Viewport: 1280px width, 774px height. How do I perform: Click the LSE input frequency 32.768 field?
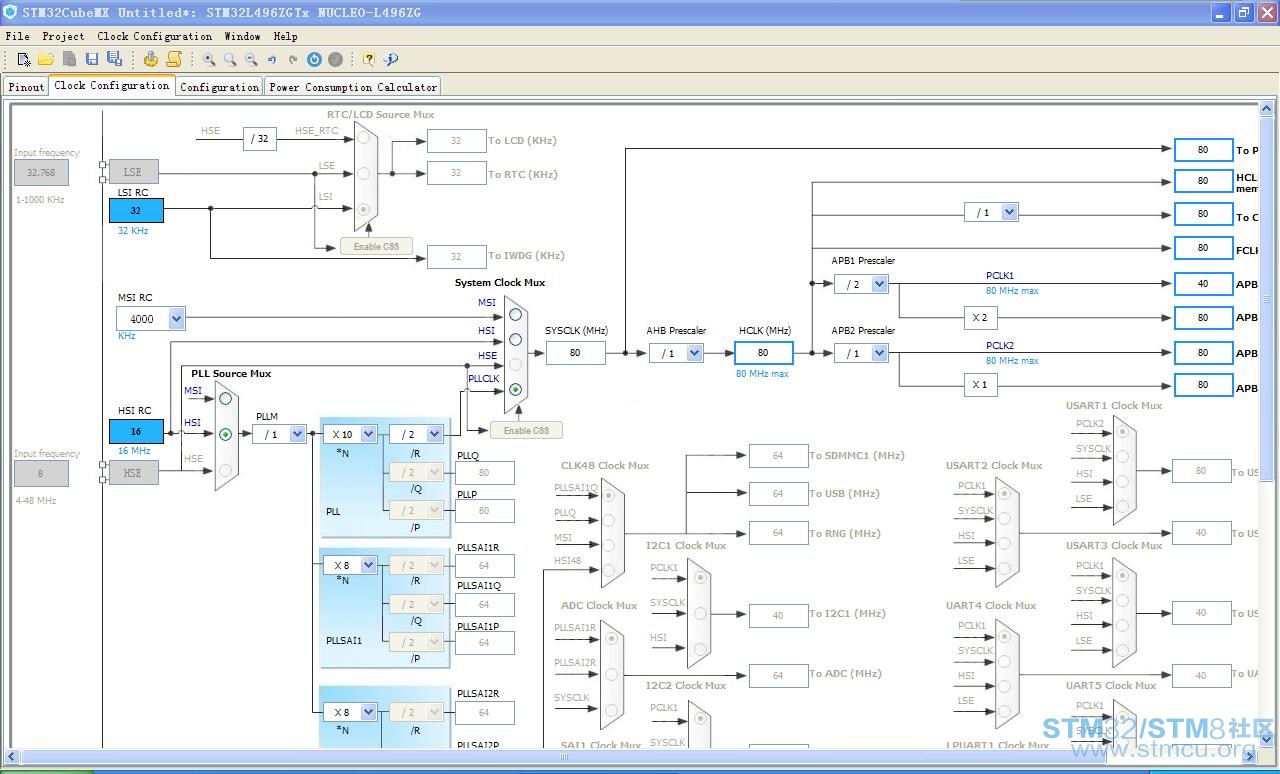coord(41,172)
